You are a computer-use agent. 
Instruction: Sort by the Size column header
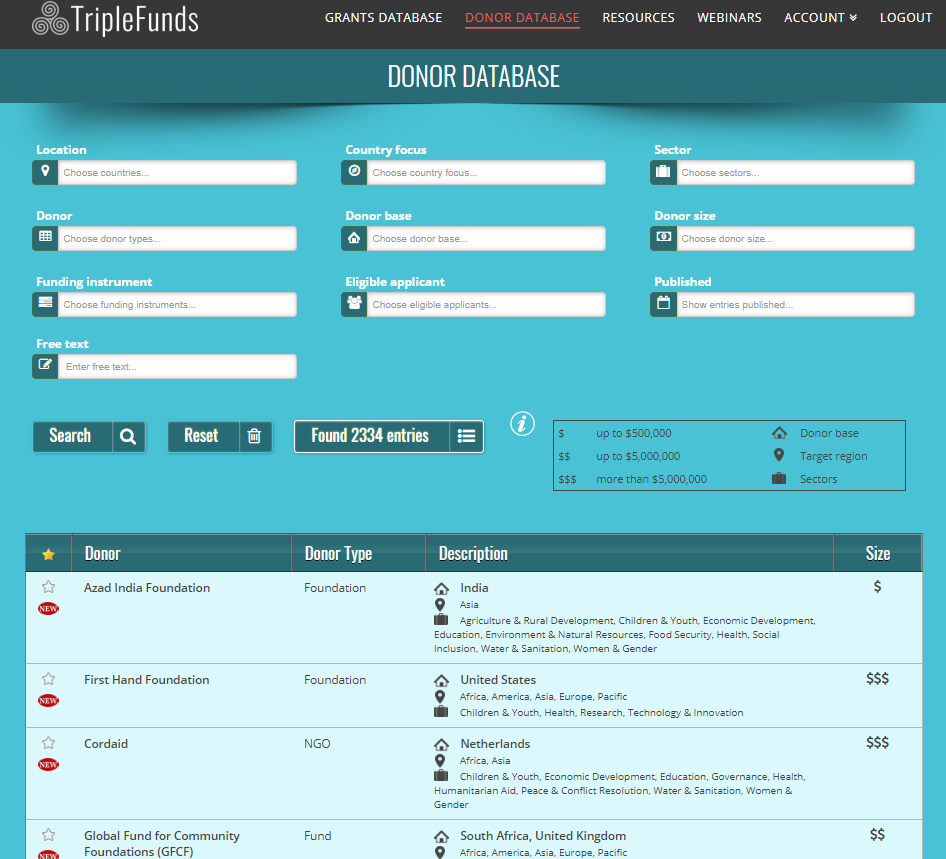(x=878, y=554)
